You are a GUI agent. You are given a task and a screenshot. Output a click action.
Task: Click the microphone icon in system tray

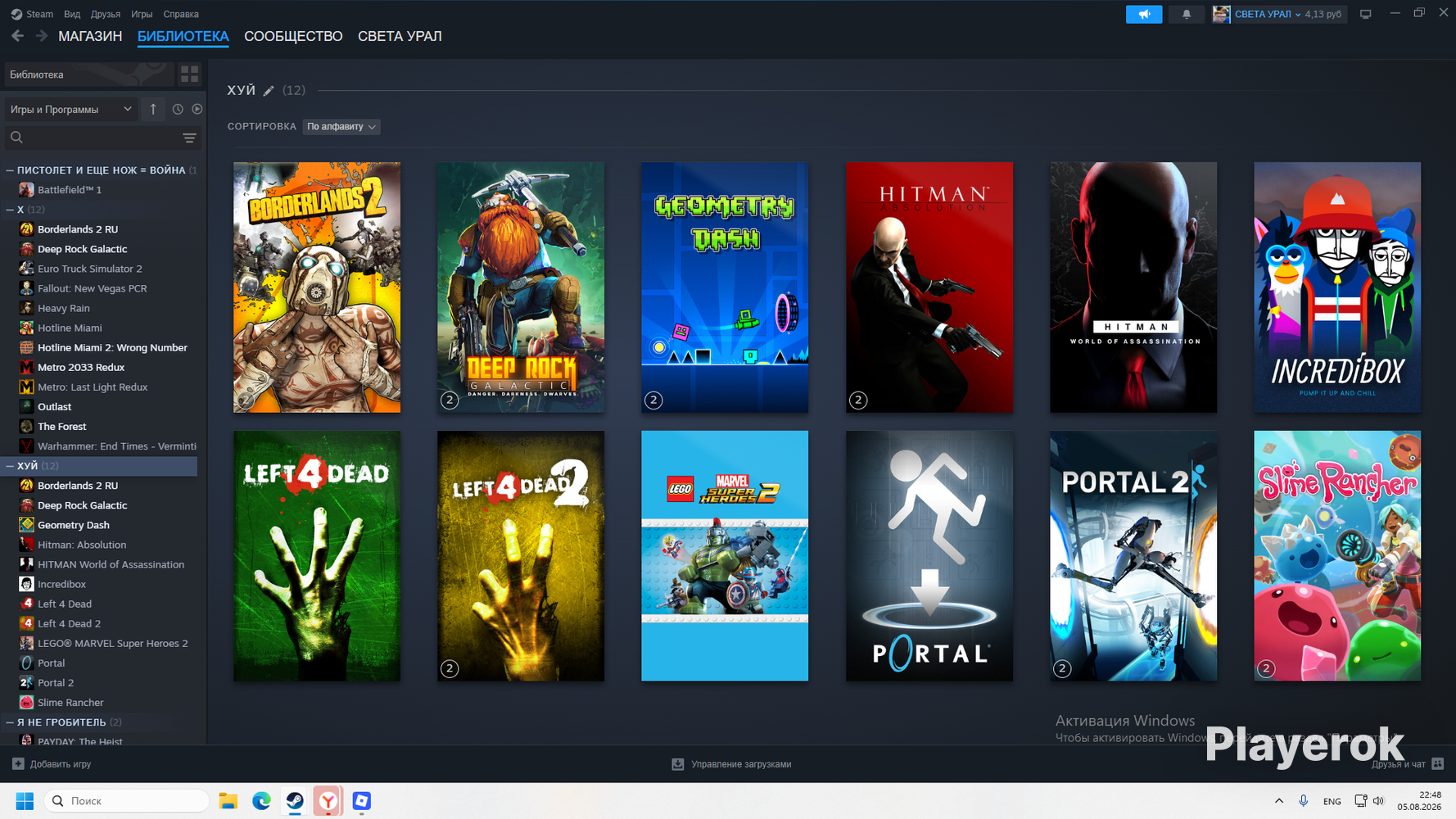1303,801
